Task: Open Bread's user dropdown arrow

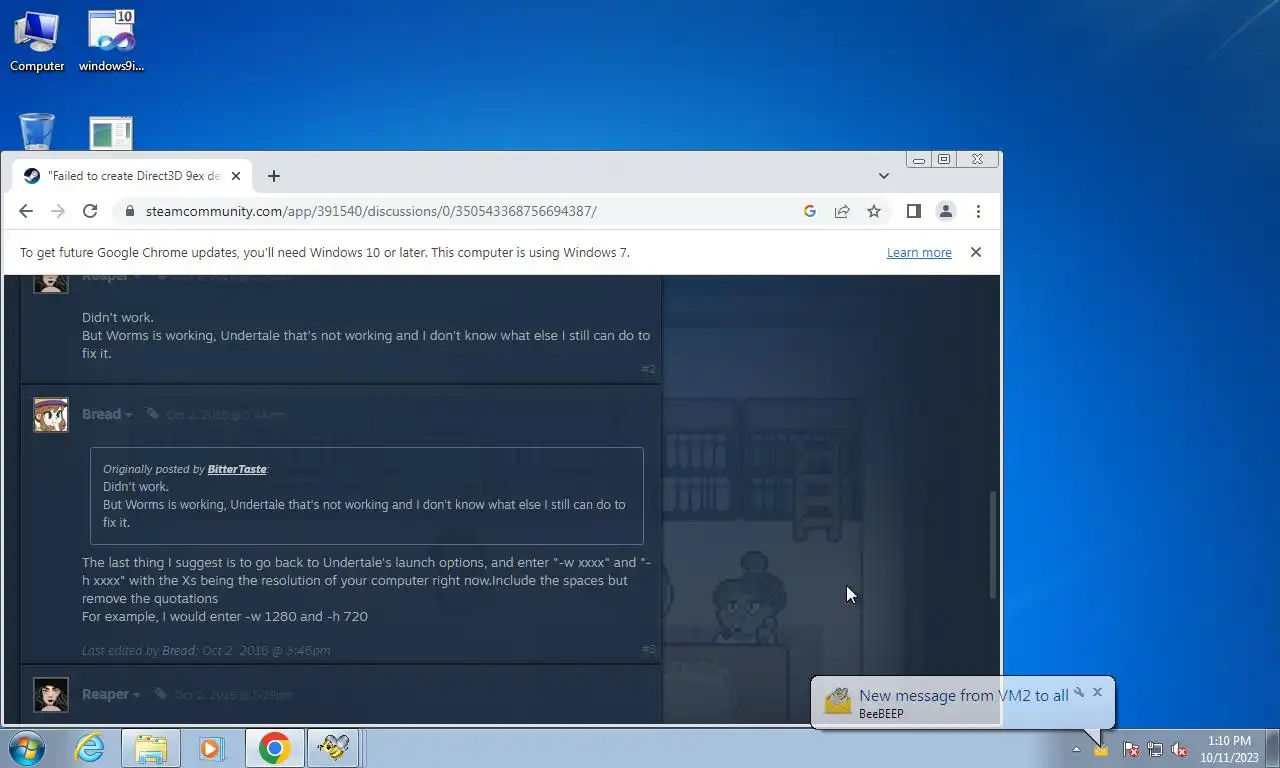Action: (129, 415)
